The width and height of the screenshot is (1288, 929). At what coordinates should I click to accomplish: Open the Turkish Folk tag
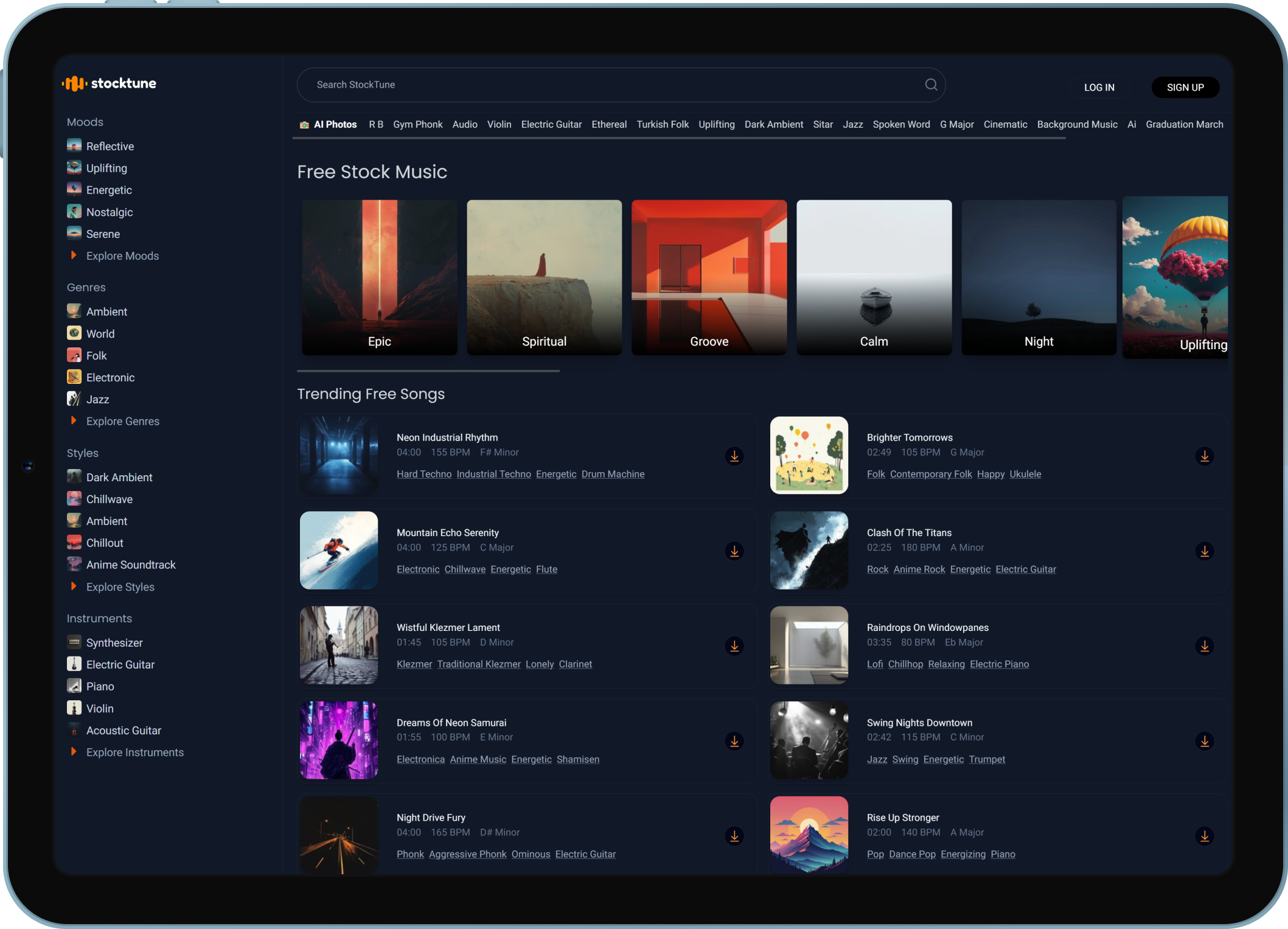[x=663, y=124]
